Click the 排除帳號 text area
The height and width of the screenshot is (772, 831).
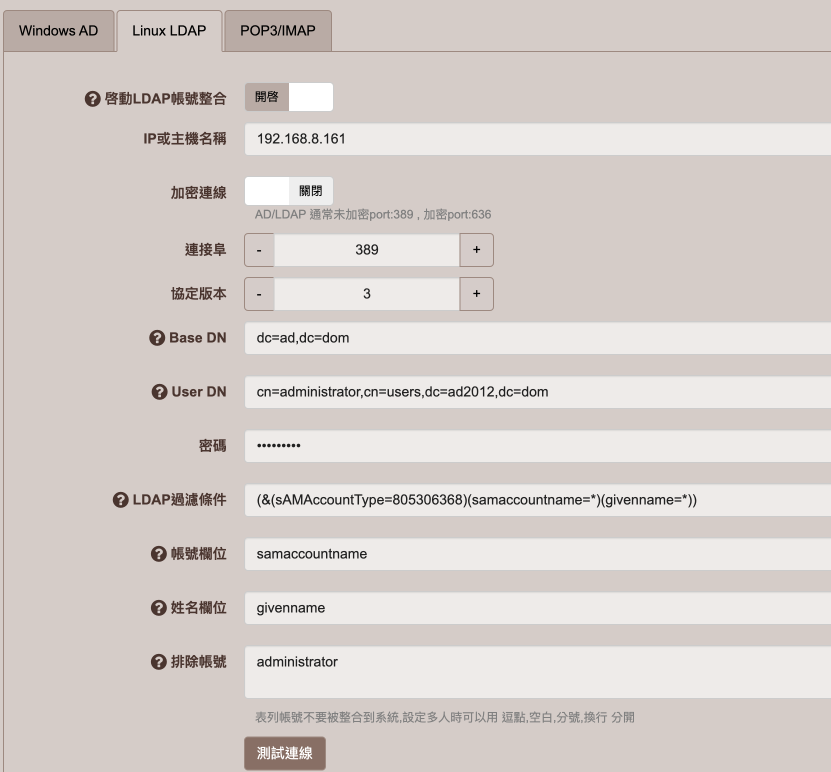[x=537, y=672]
